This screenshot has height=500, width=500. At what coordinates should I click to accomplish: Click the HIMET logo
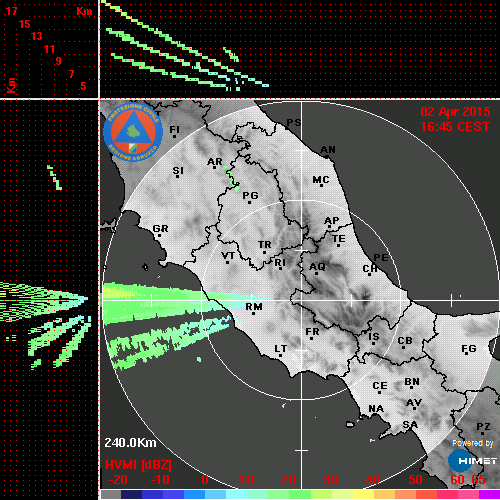[473, 461]
